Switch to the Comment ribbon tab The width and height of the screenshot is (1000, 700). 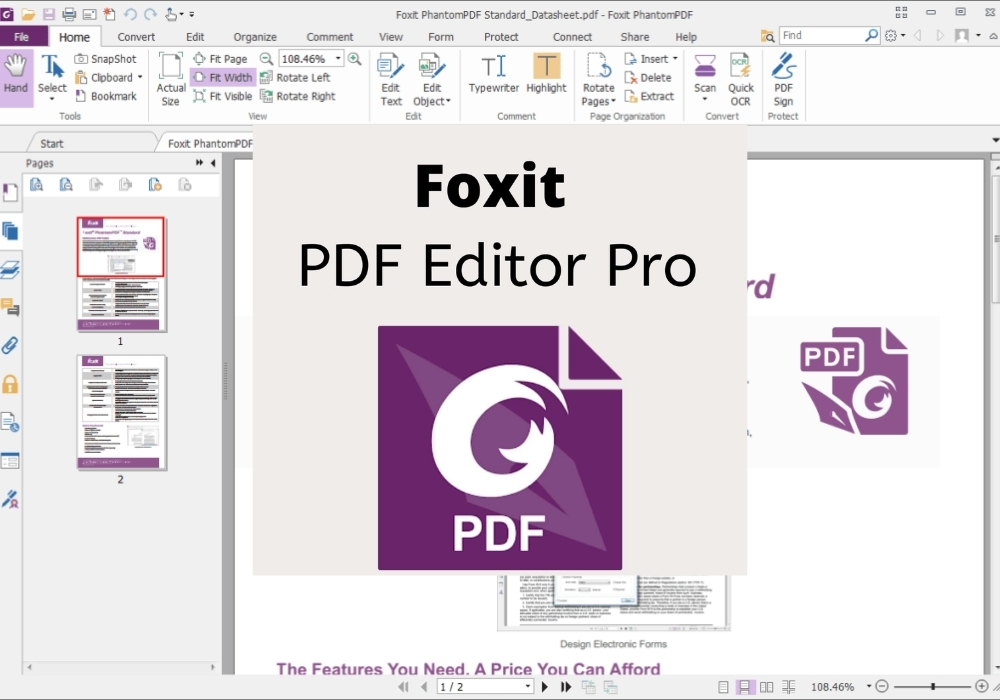pyautogui.click(x=329, y=37)
